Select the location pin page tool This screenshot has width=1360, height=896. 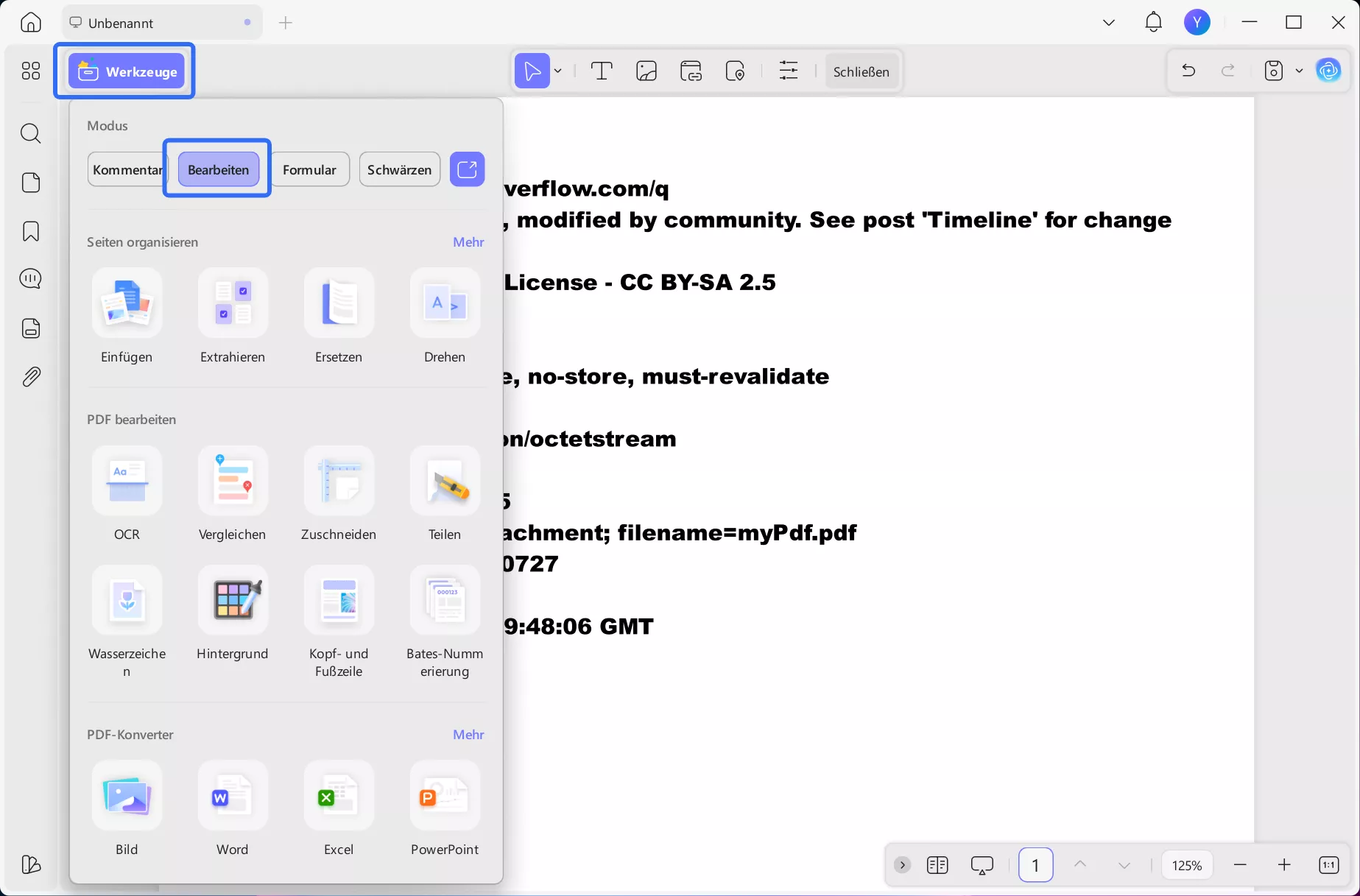tap(736, 71)
